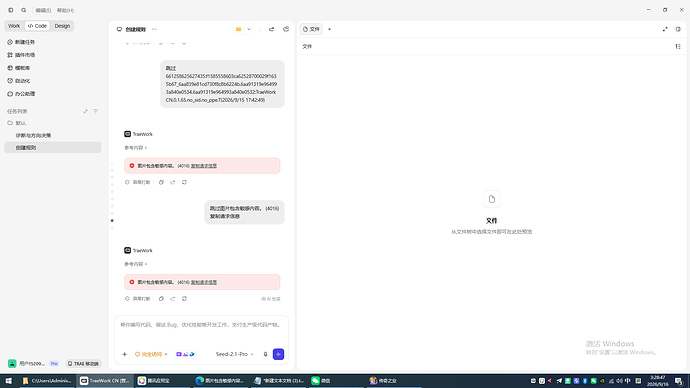
Task: Click the clock label under second error banner
Action: [137, 299]
